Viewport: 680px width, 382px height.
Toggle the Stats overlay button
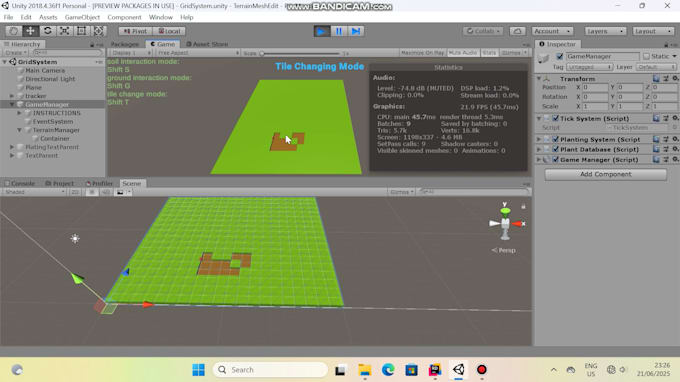pos(489,52)
